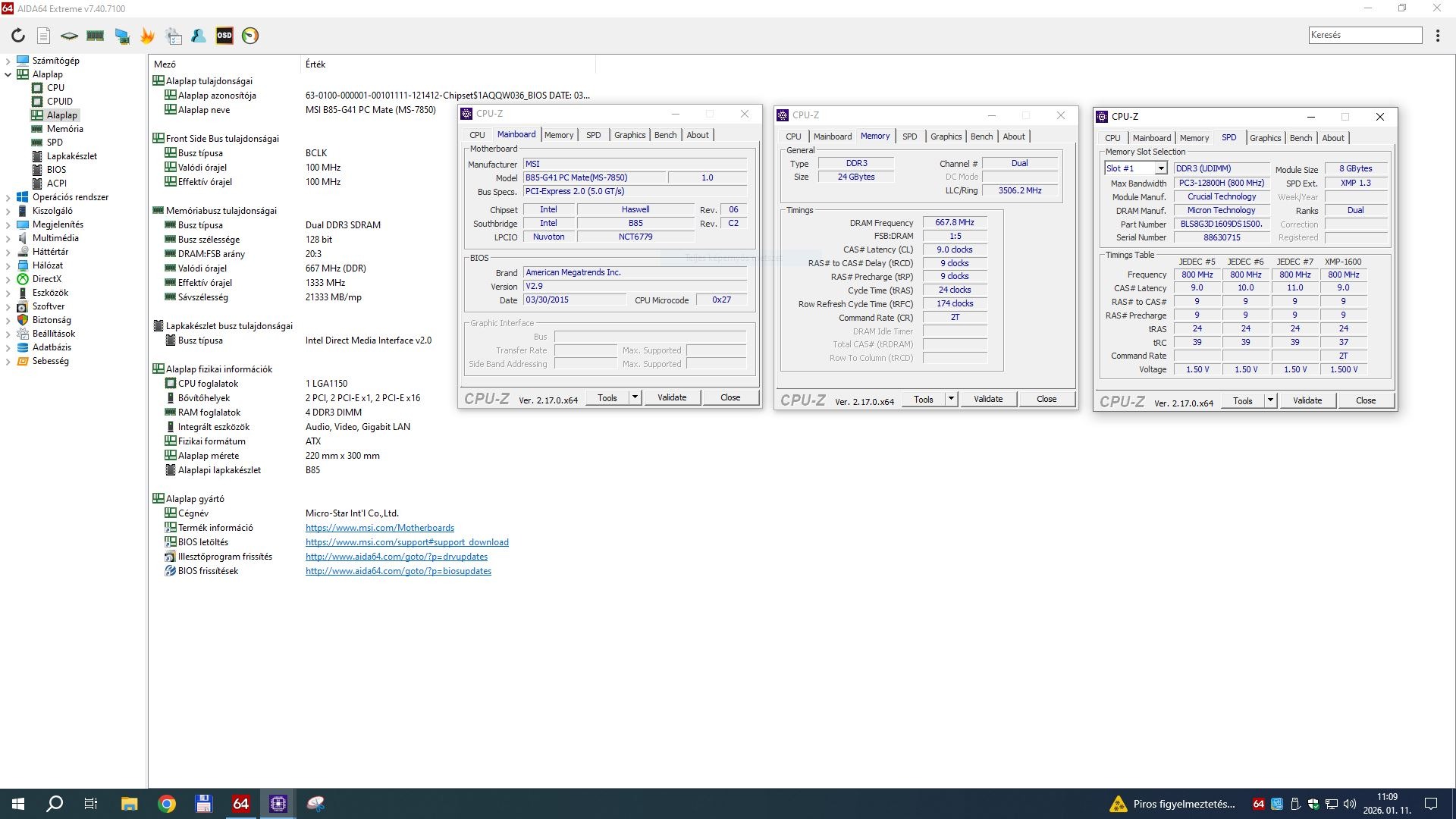
Task: Open the Report document icon
Action: click(x=44, y=36)
